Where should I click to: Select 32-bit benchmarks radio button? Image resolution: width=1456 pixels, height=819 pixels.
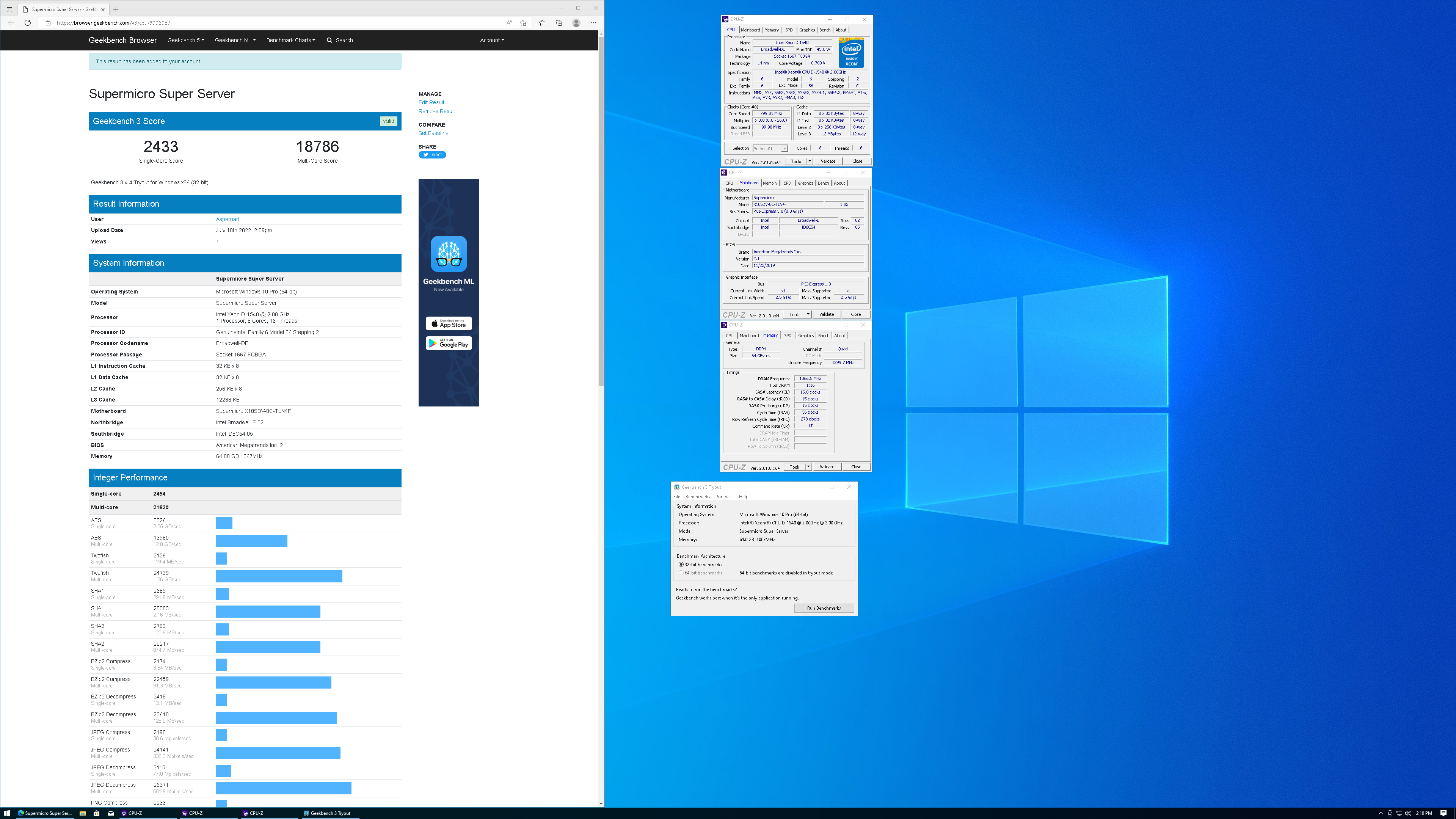tap(681, 565)
